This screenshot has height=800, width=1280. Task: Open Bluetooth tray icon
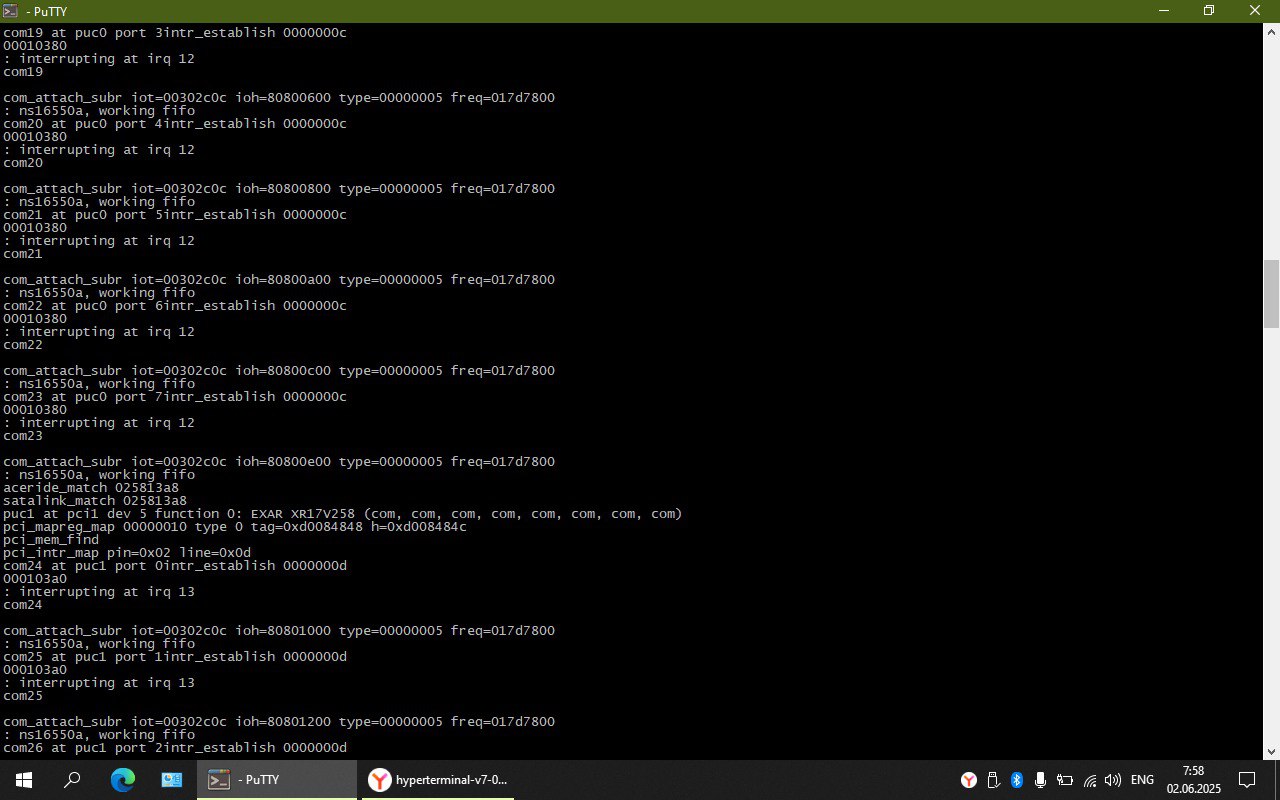coord(1017,780)
